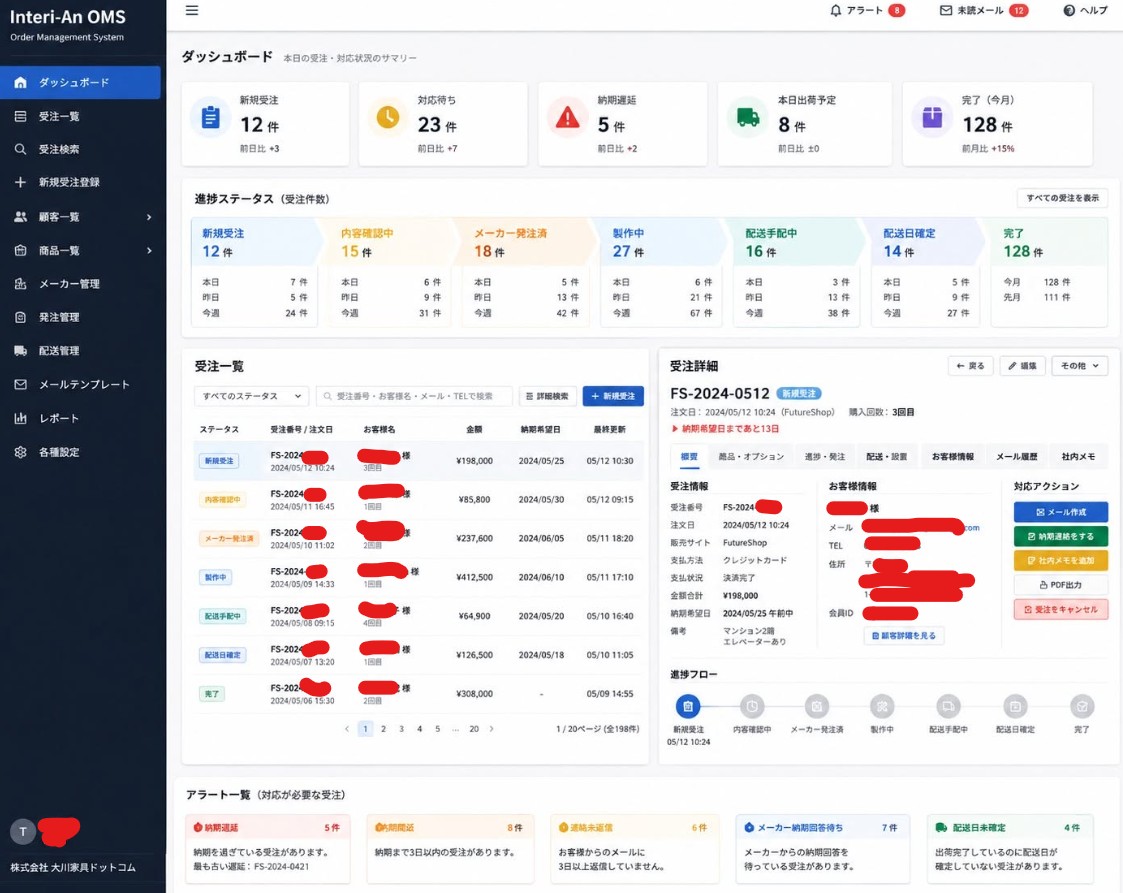
Task: Open 新規受注登録 in sidebar
Action: pos(80,182)
